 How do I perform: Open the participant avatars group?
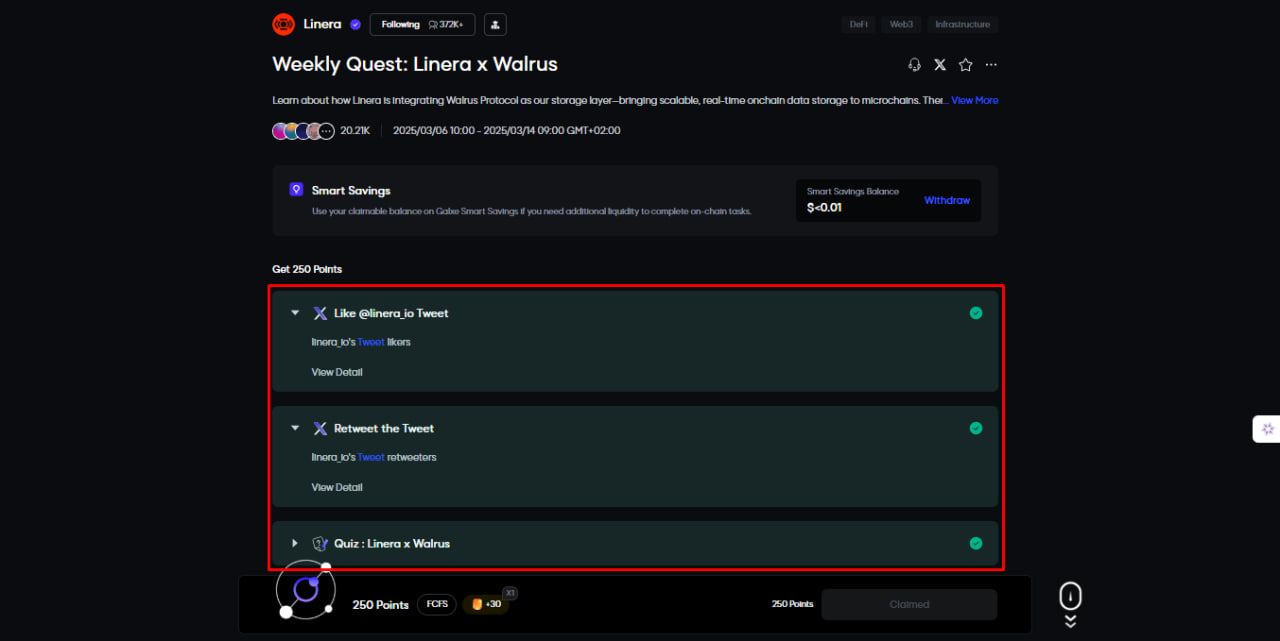click(x=303, y=130)
